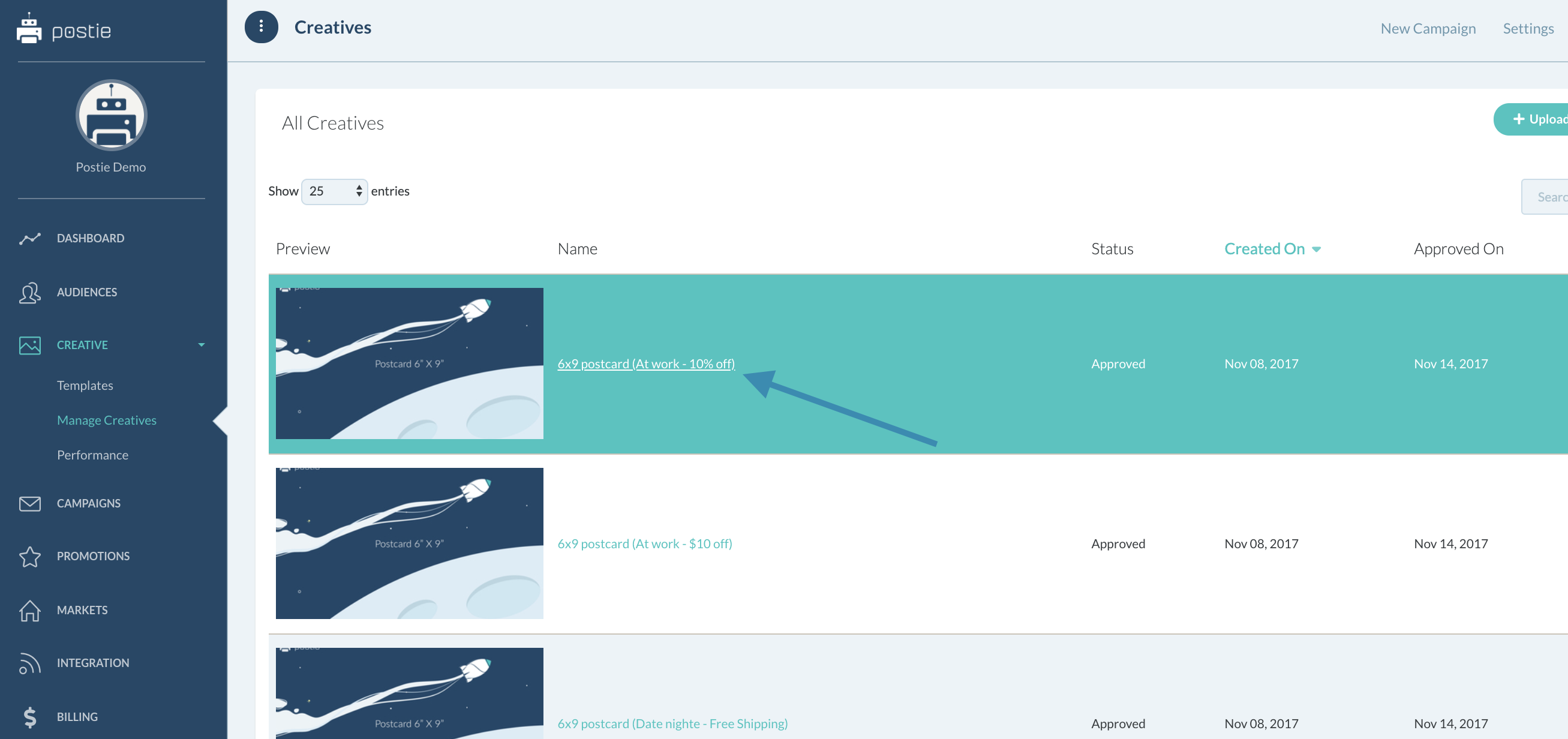Open Performance submenu item
The width and height of the screenshot is (1568, 739).
92,455
